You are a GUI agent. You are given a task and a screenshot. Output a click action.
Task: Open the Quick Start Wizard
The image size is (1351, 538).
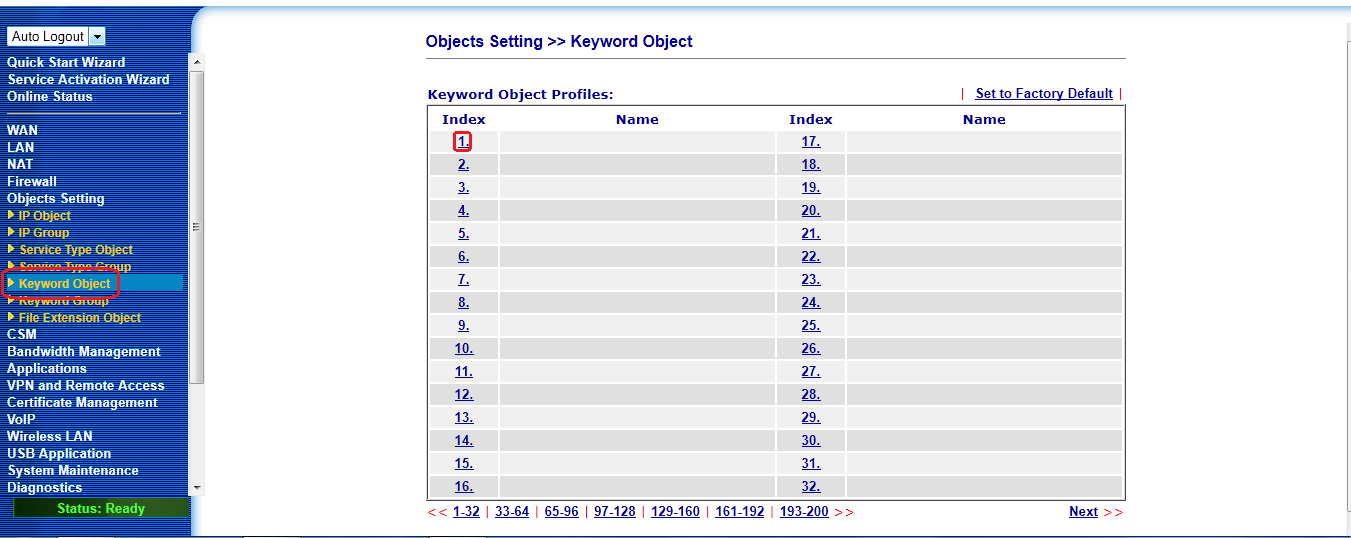66,63
